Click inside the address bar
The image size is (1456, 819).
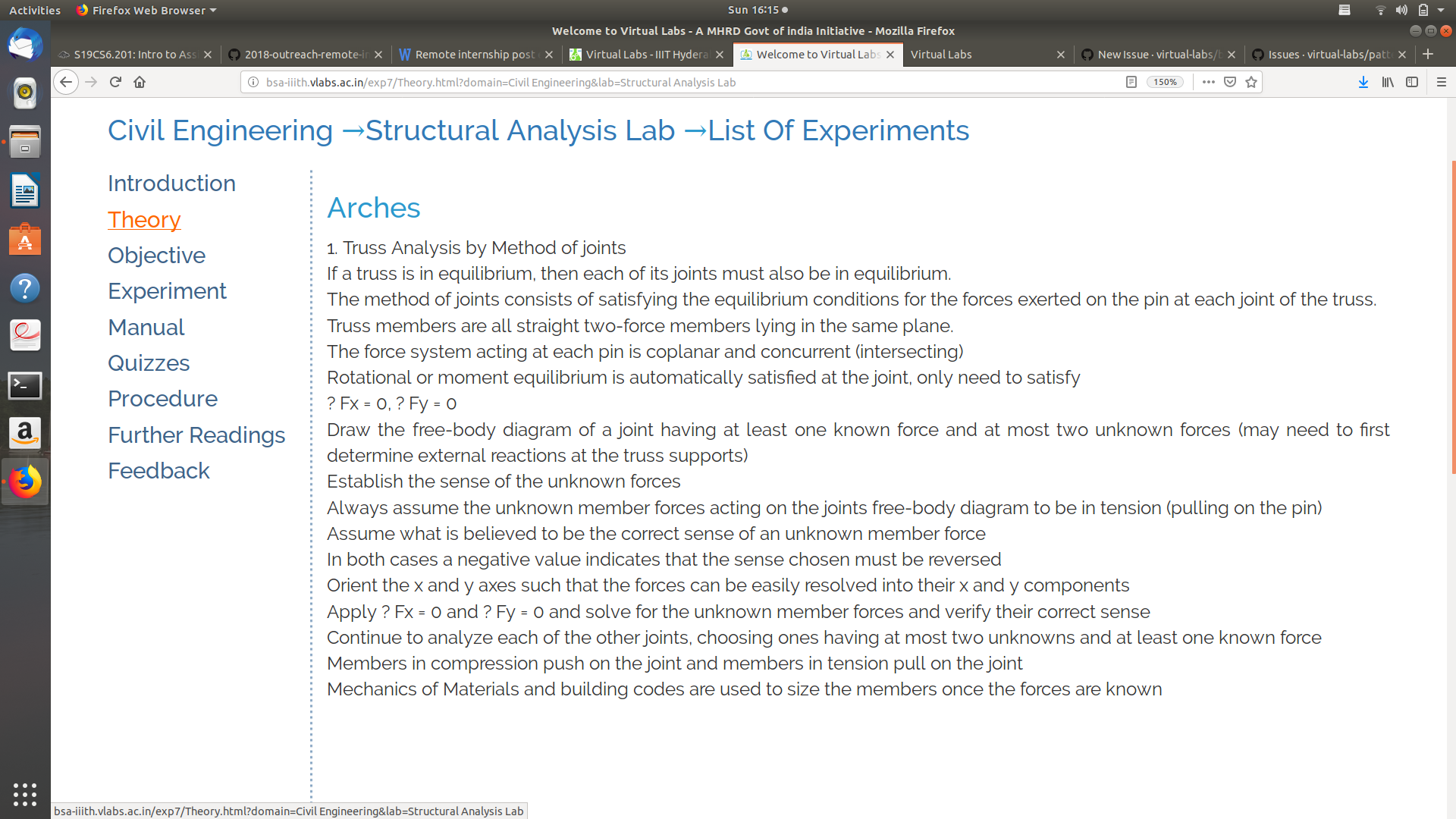(x=607, y=82)
